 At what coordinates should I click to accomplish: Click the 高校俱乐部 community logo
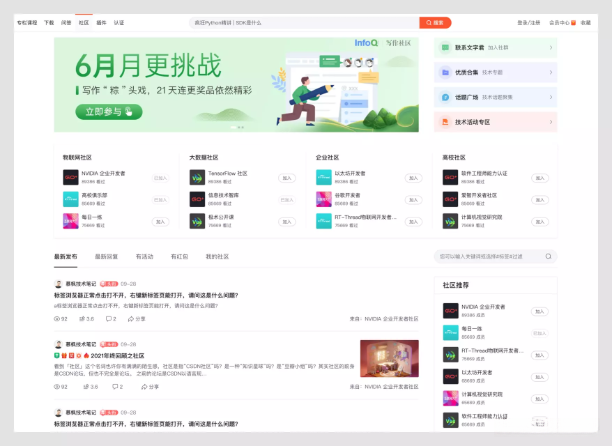tap(71, 199)
